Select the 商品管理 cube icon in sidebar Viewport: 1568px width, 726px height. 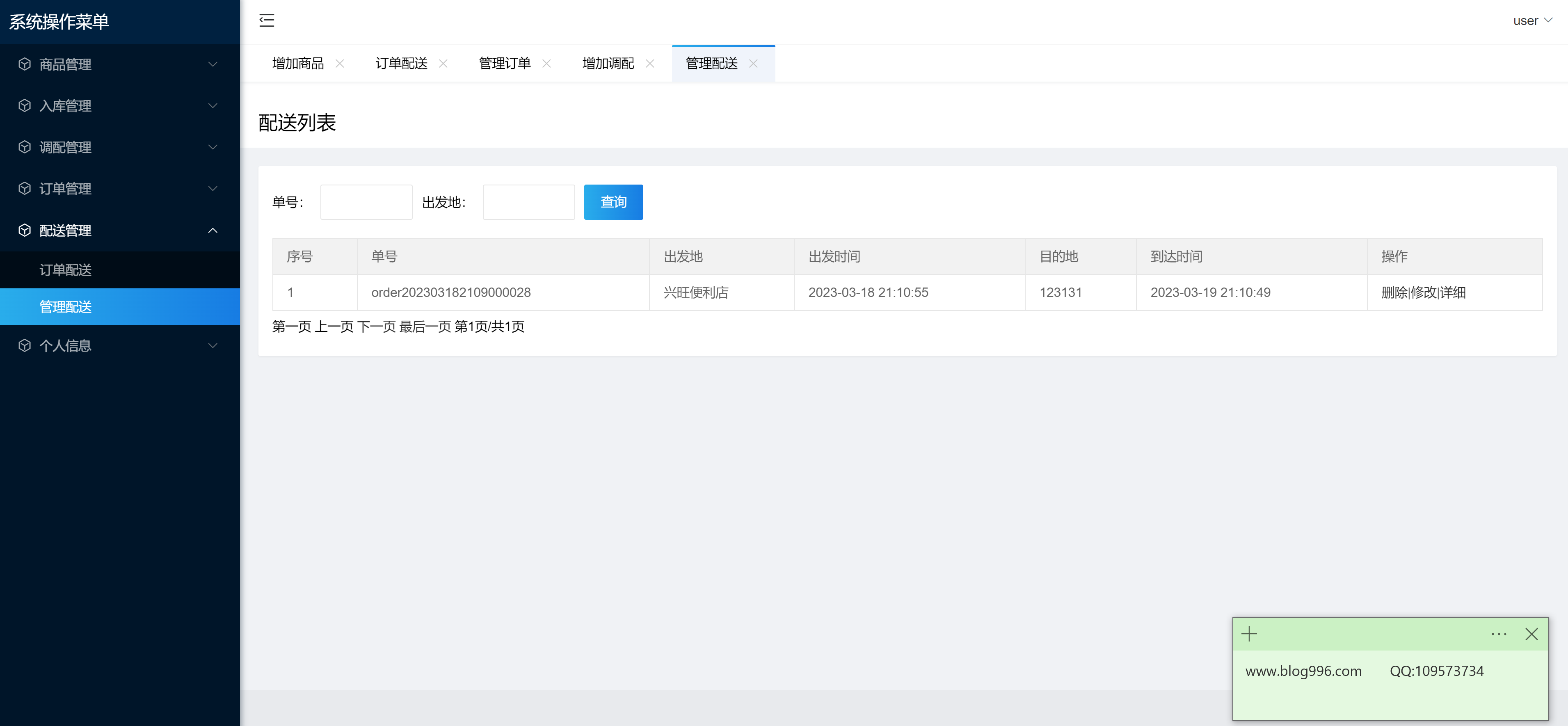click(x=24, y=64)
